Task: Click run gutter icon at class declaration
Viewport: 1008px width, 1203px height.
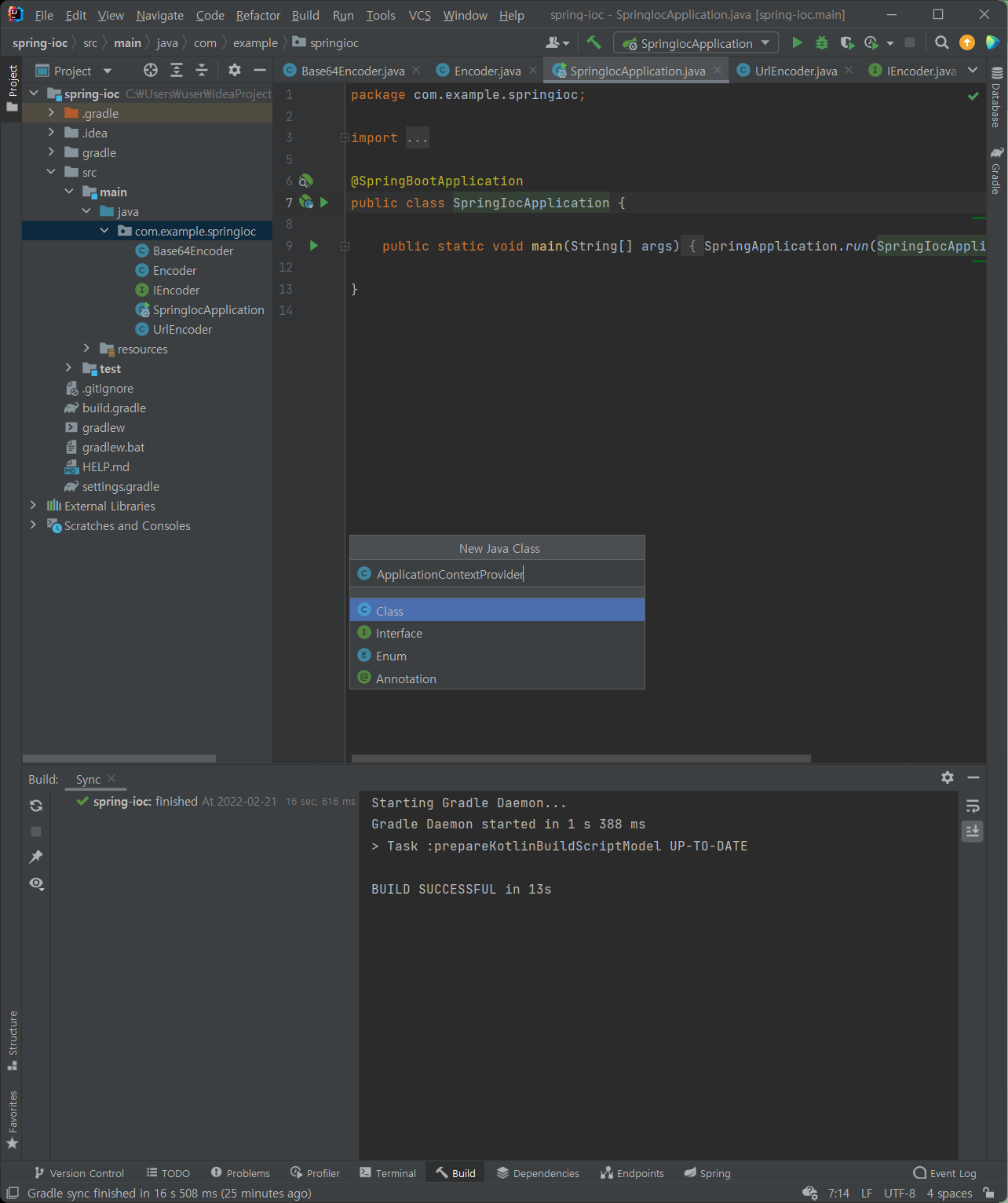Action: [324, 203]
